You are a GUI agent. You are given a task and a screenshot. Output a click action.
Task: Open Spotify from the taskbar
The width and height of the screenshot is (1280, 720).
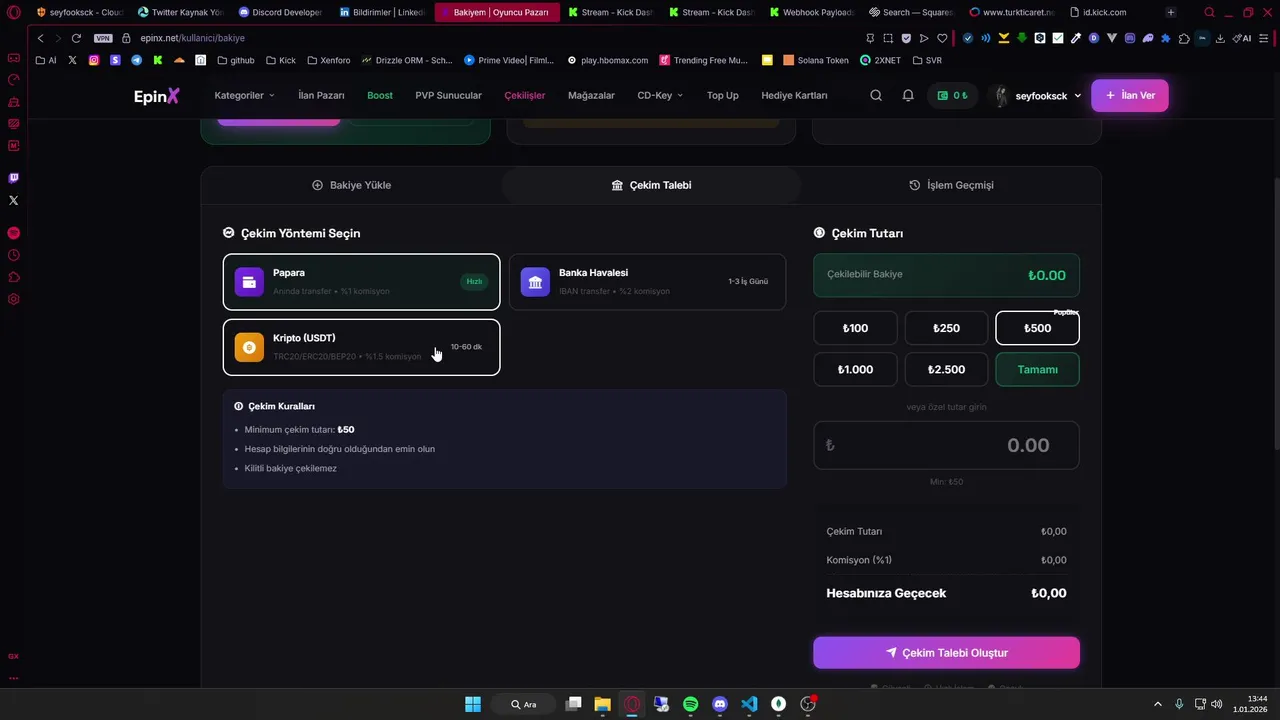pyautogui.click(x=690, y=704)
